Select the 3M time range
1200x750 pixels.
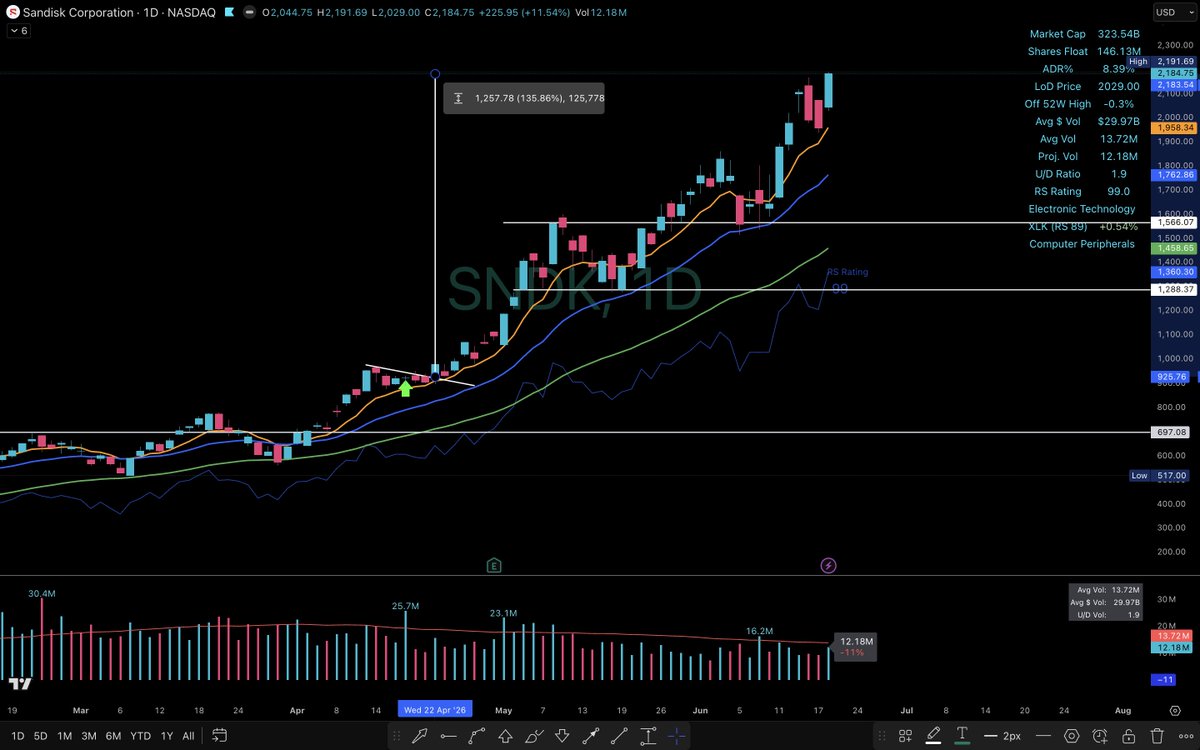tap(89, 736)
